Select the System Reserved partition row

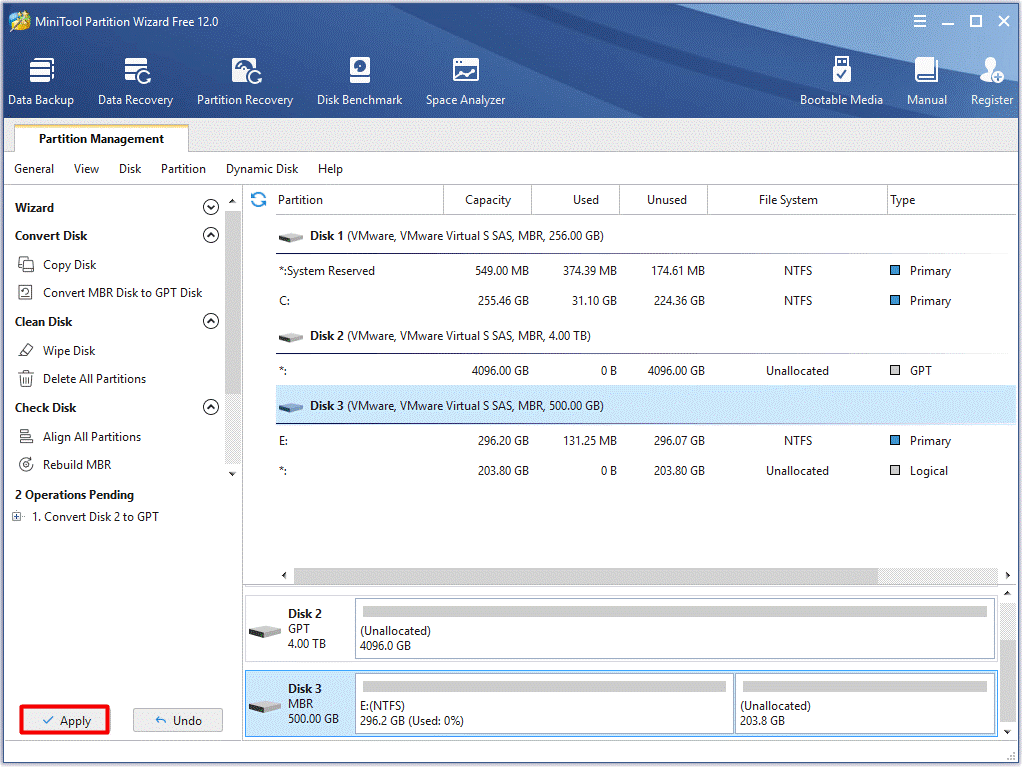pos(646,270)
